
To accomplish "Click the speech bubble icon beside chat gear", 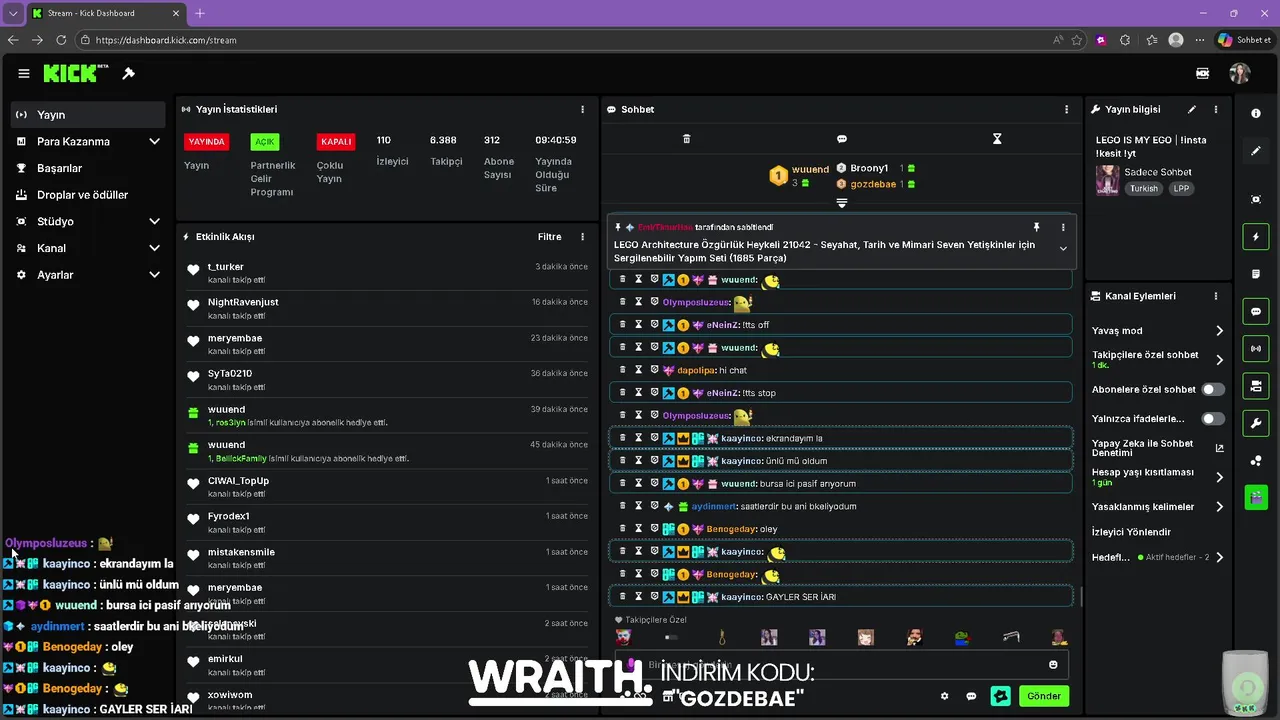I will 971,696.
